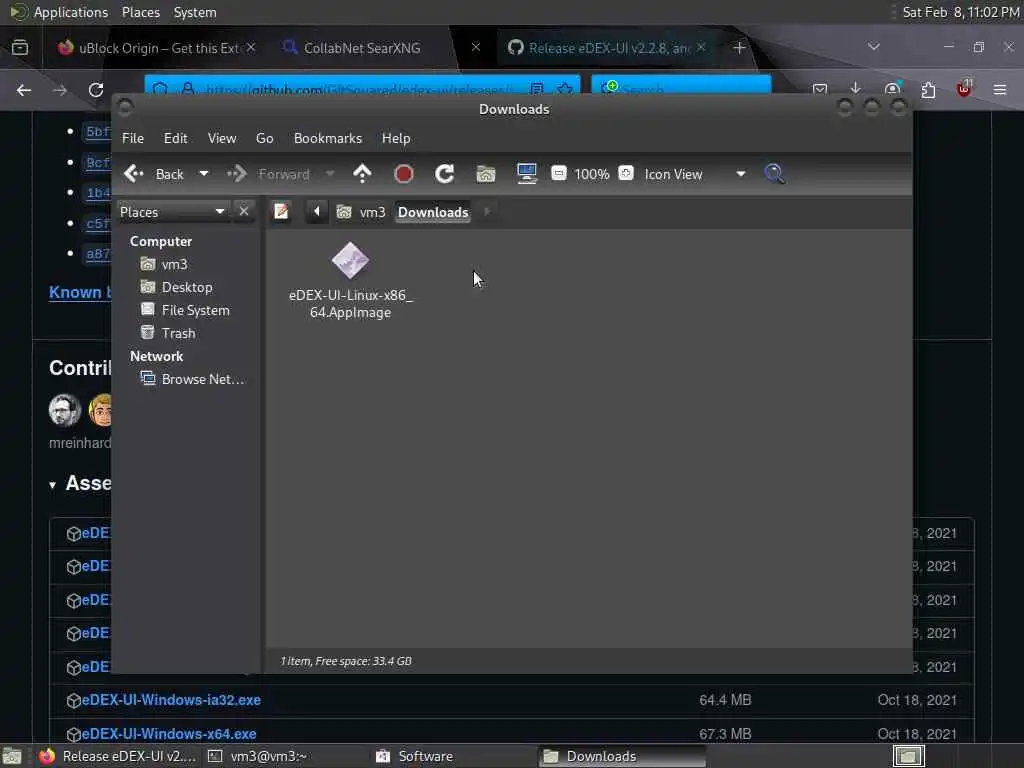This screenshot has width=1024, height=768.
Task: Click the uBlock Origin toolbar icon
Action: 964,89
